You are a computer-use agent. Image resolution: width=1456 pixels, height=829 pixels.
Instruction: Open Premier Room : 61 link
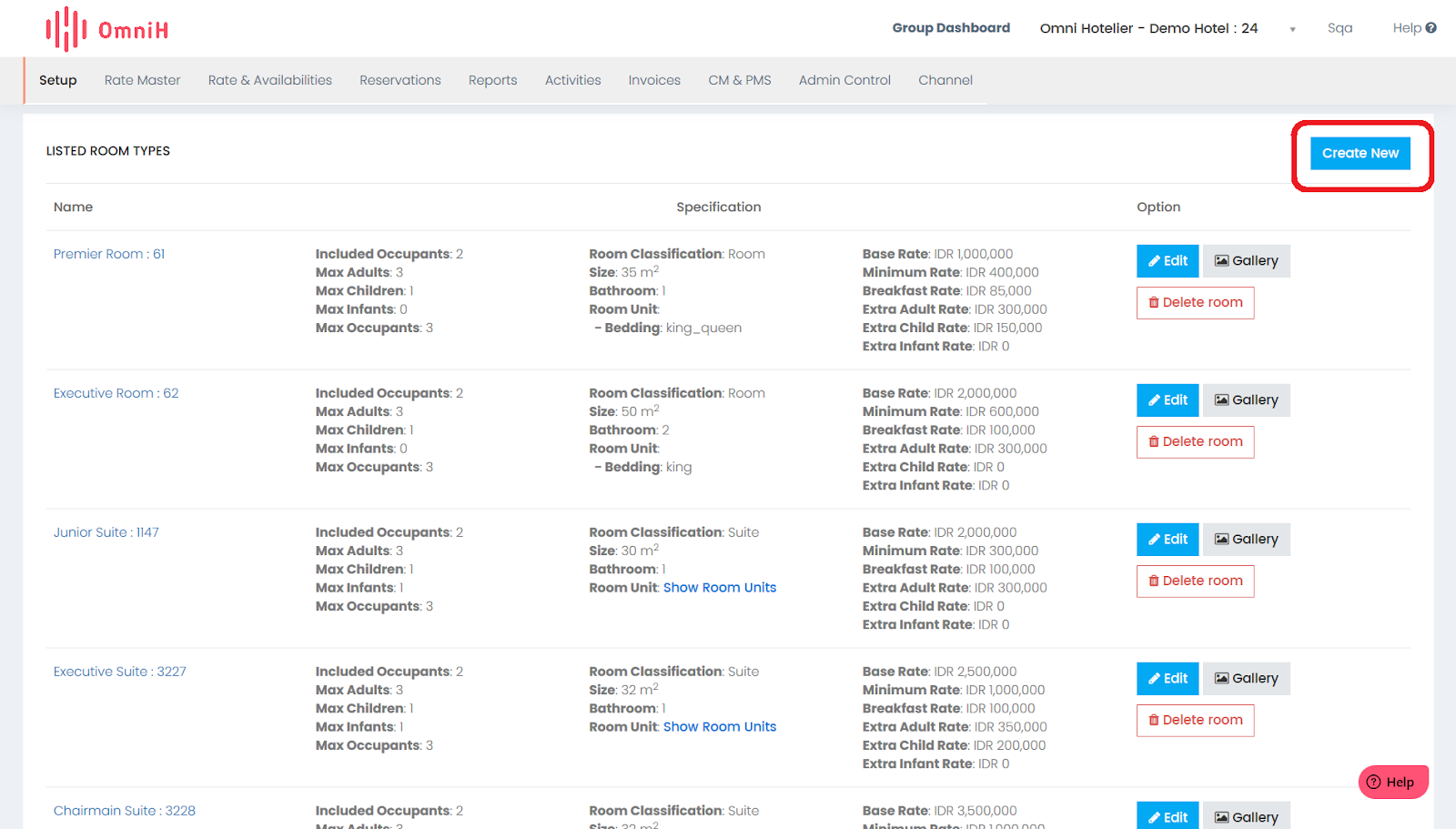pos(109,254)
